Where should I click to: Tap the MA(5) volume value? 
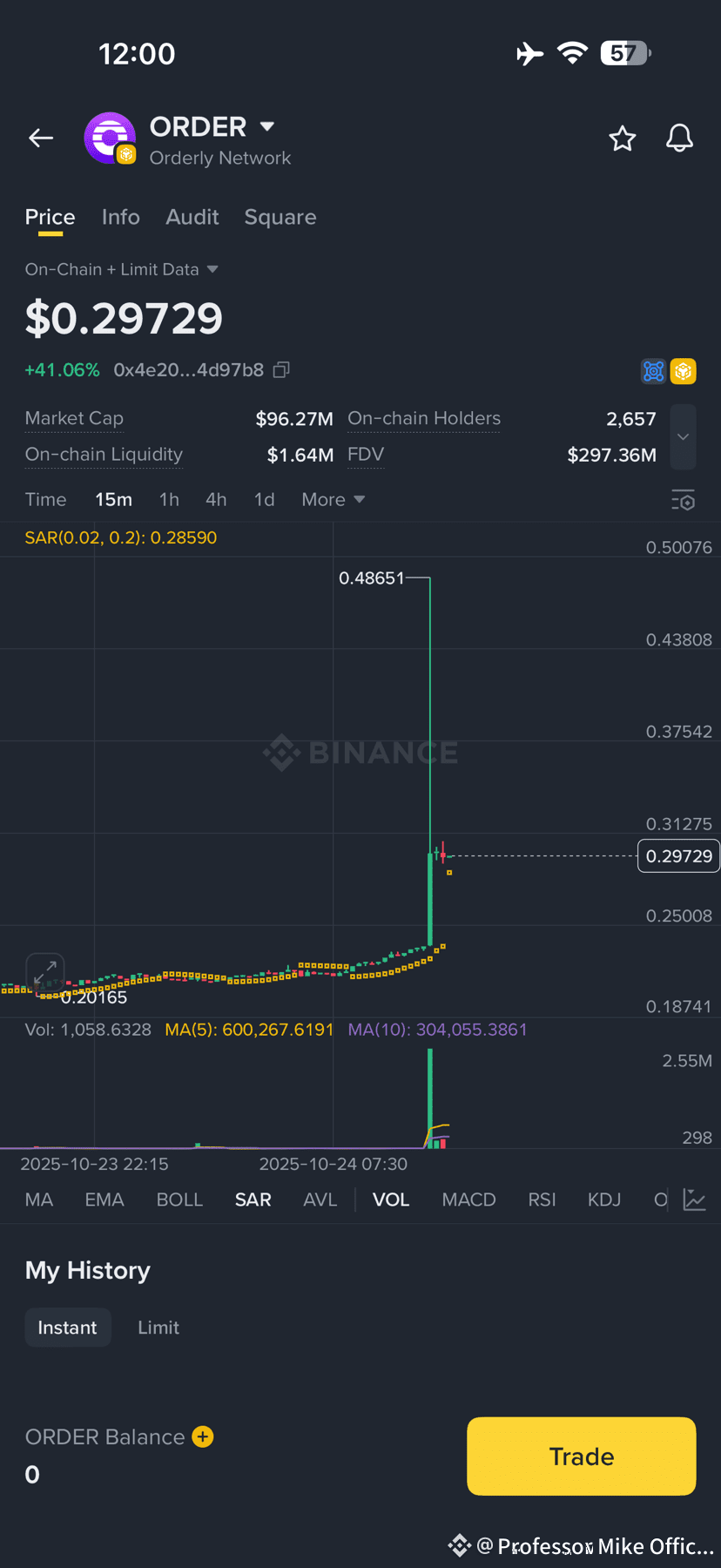(250, 1030)
